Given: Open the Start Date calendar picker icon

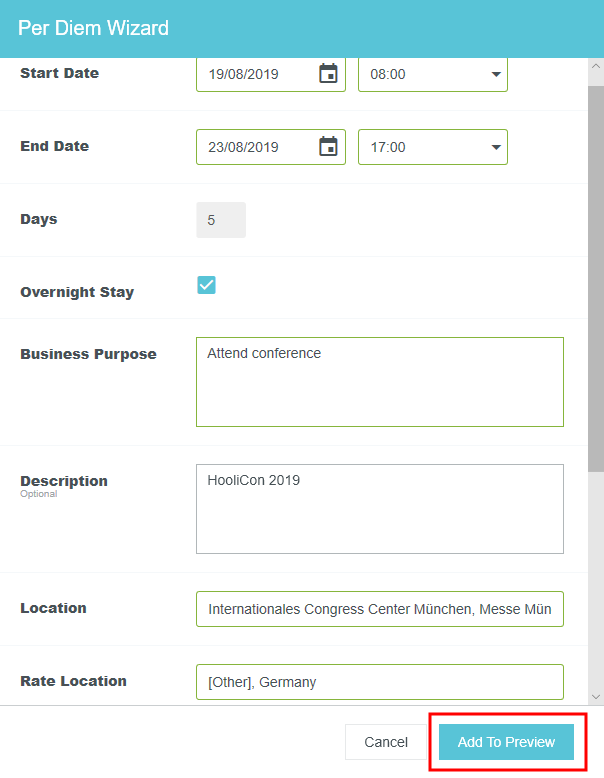Looking at the screenshot, I should [328, 74].
